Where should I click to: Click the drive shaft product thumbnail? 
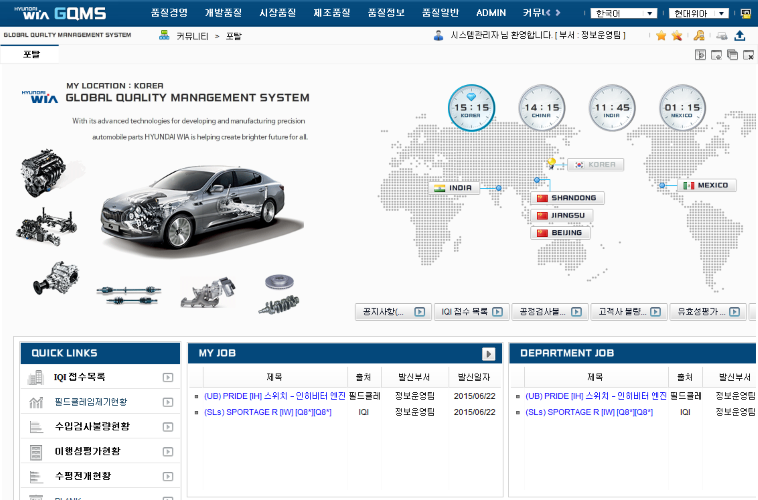click(x=129, y=295)
